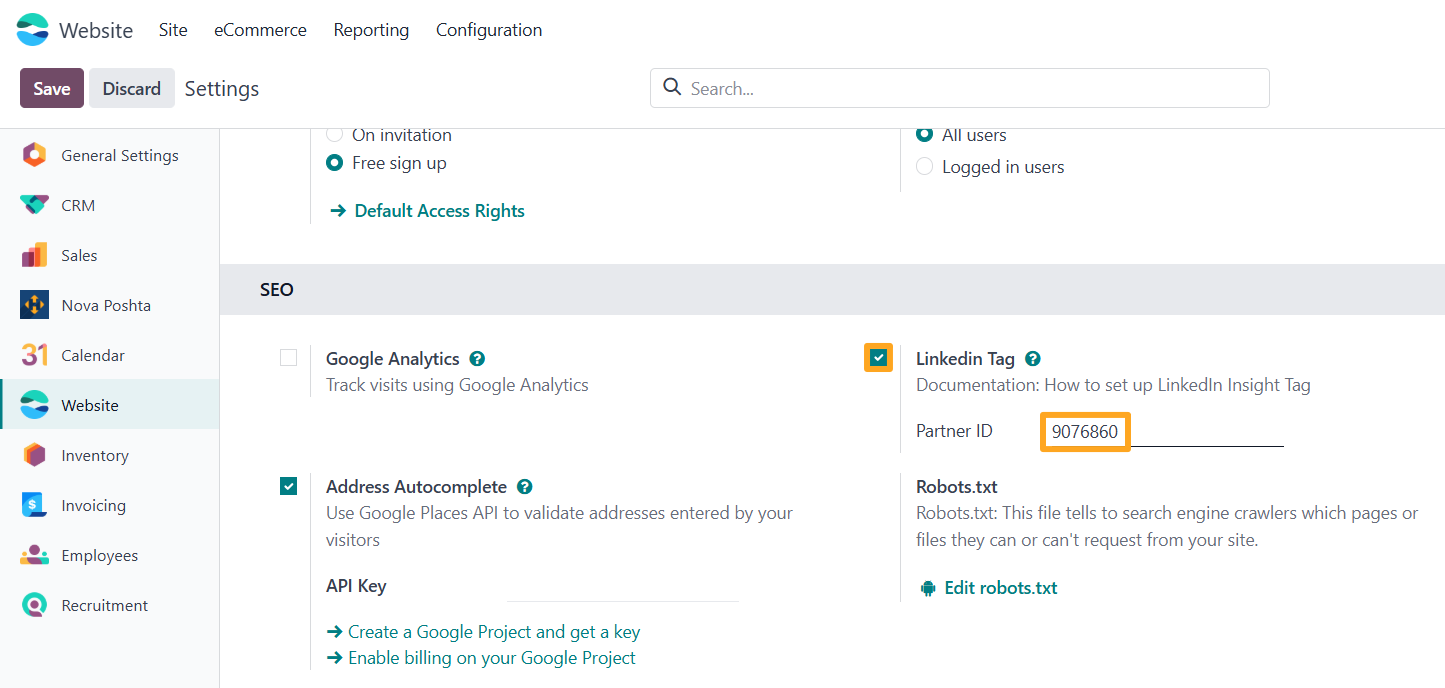Open the eCommerce menu
The height and width of the screenshot is (688, 1445).
pos(260,30)
